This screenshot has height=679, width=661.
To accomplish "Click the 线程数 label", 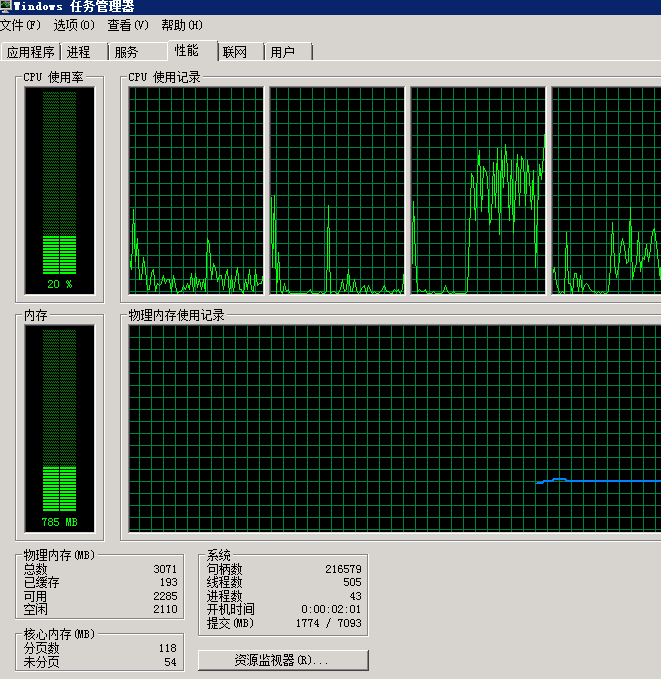I will coord(224,582).
